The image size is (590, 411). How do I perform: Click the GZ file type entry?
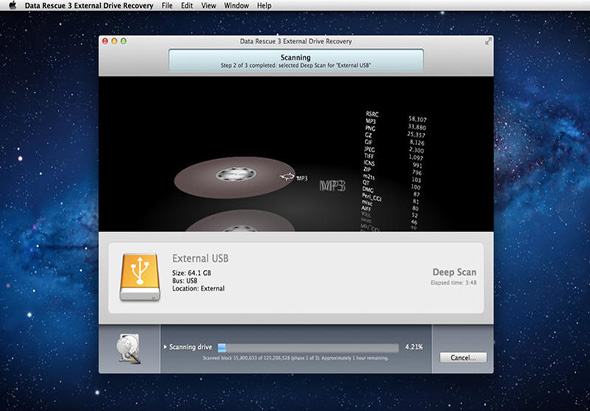point(368,135)
